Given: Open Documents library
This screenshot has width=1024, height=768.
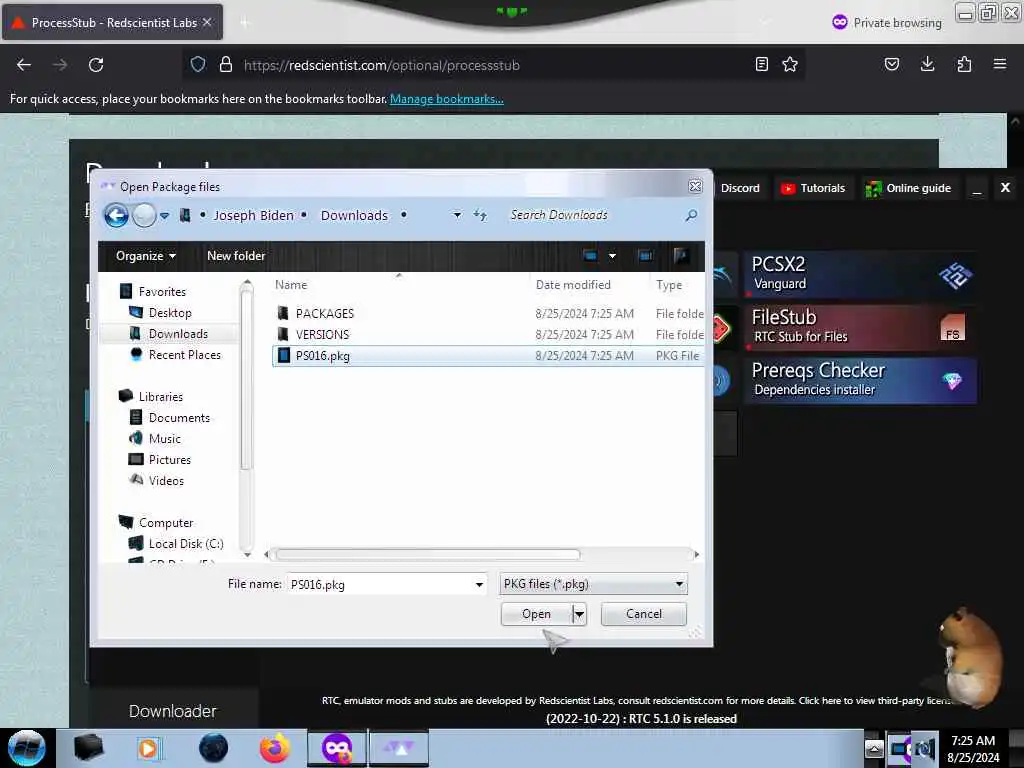Looking at the screenshot, I should [179, 418].
